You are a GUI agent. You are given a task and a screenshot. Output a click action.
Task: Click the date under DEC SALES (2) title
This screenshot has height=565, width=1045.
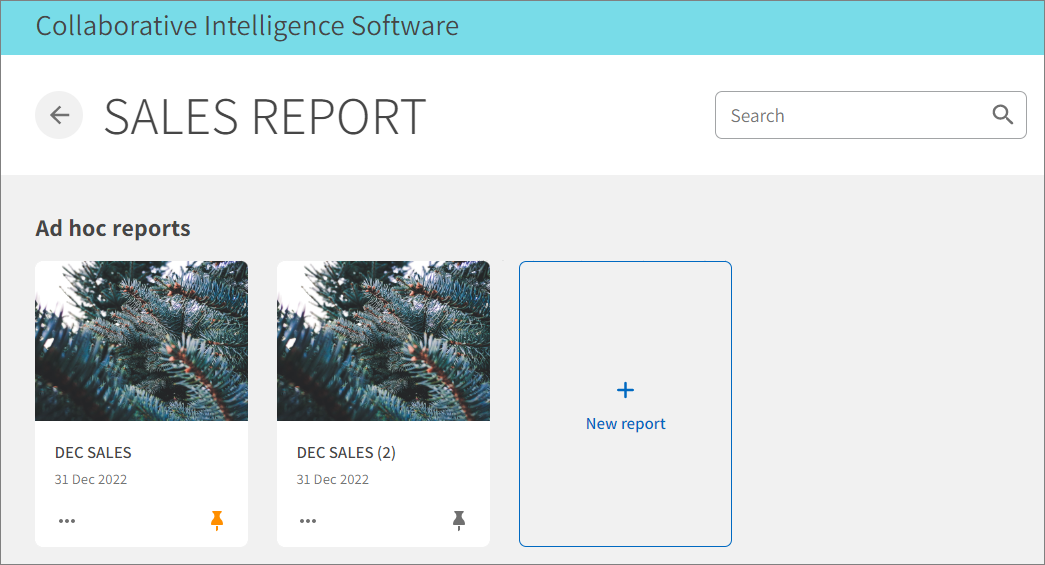point(333,480)
